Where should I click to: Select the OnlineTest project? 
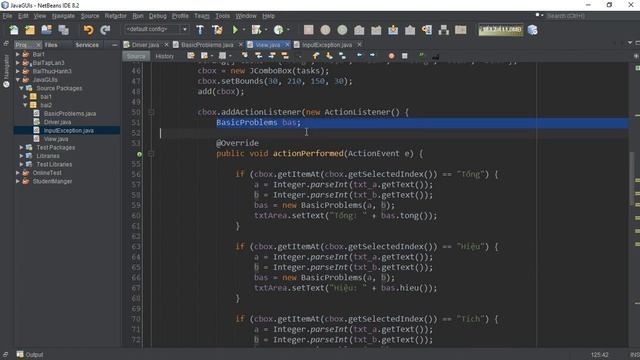[x=47, y=173]
